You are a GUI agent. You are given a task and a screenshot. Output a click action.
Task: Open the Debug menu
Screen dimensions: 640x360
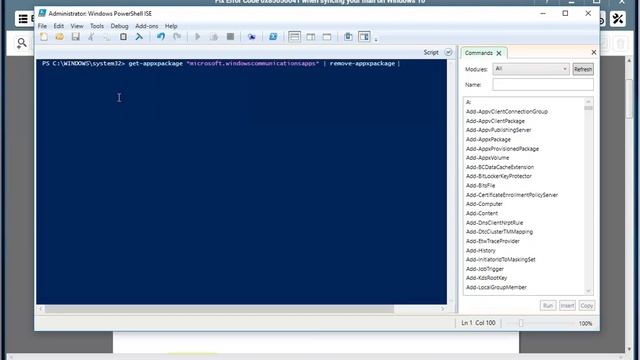(119, 26)
